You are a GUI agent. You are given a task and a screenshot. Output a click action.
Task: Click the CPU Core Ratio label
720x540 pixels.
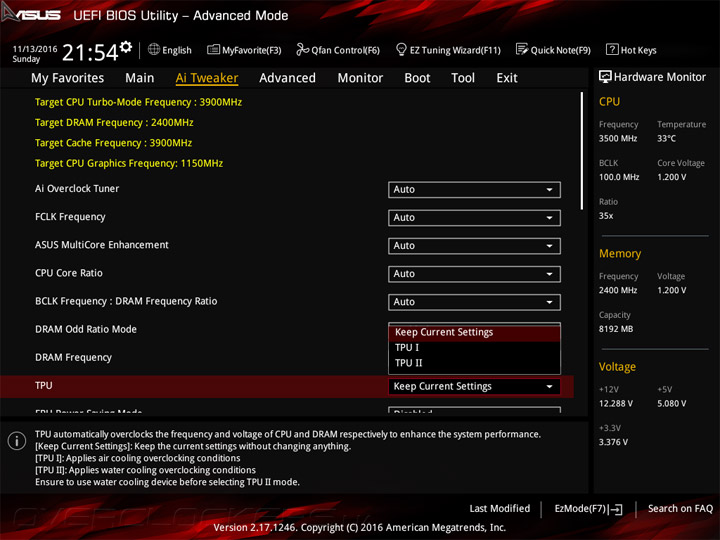click(x=68, y=273)
